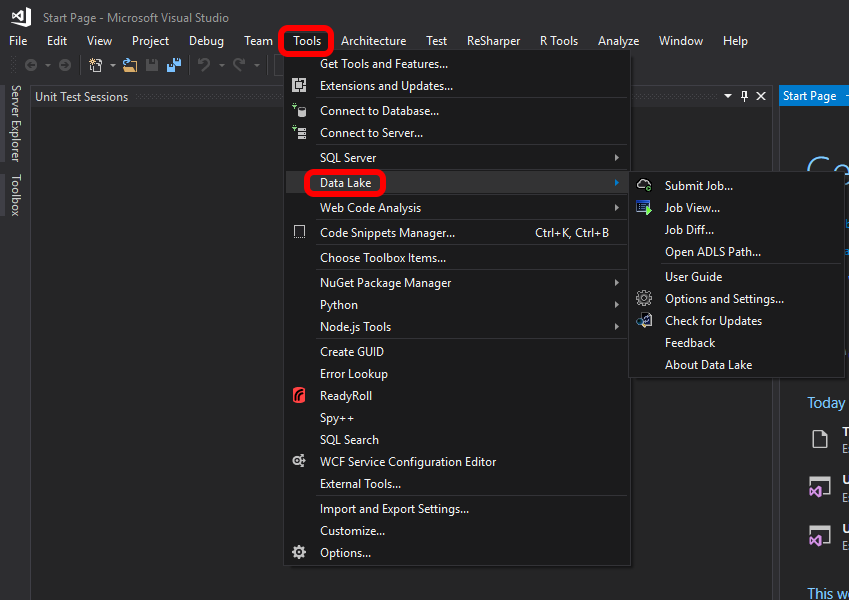Pin the Unit Test Sessions panel
Viewport: 849px width, 600px height.
(744, 96)
